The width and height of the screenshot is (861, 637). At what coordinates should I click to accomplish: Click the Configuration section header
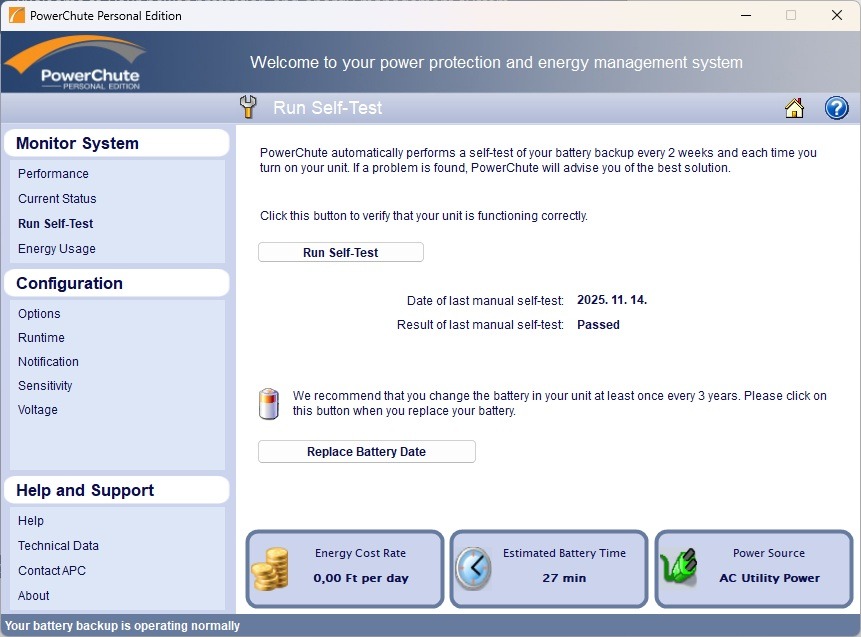coord(116,283)
